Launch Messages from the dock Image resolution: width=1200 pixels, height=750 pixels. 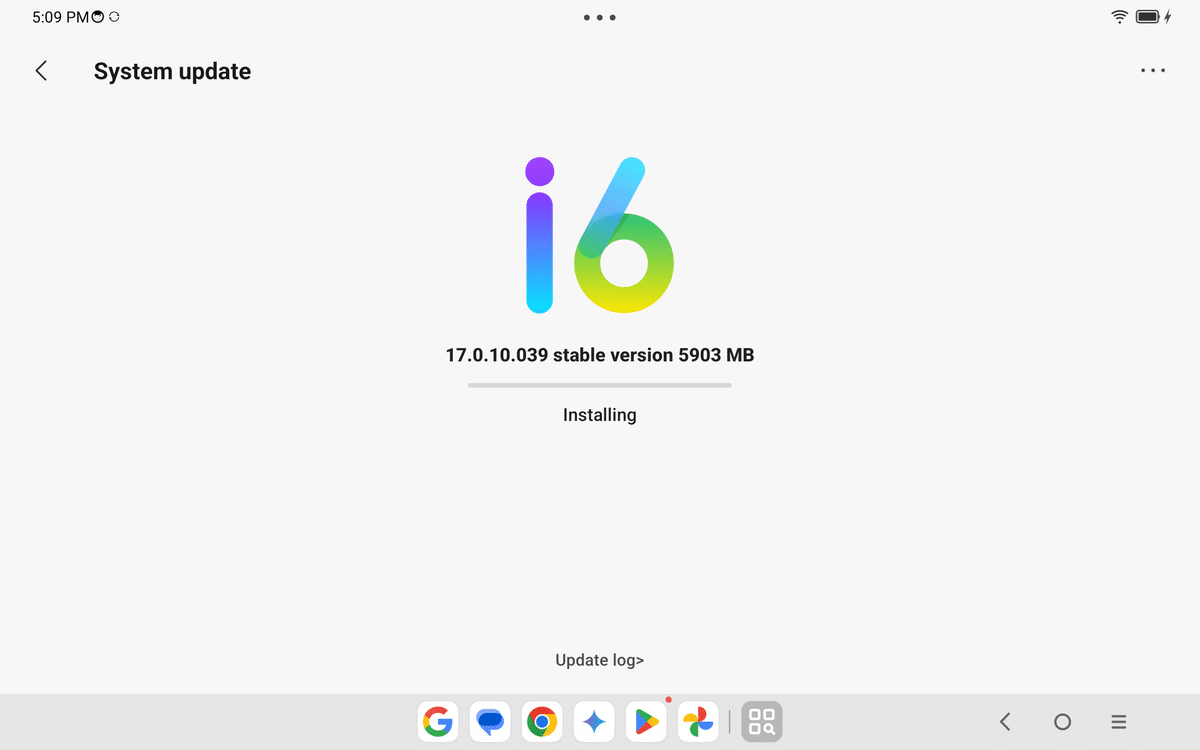pos(489,721)
